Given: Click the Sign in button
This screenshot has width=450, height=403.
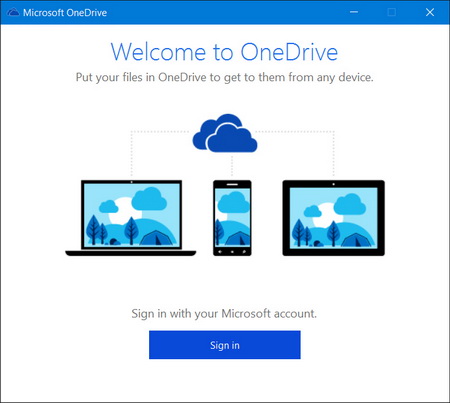Looking at the screenshot, I should [225, 345].
